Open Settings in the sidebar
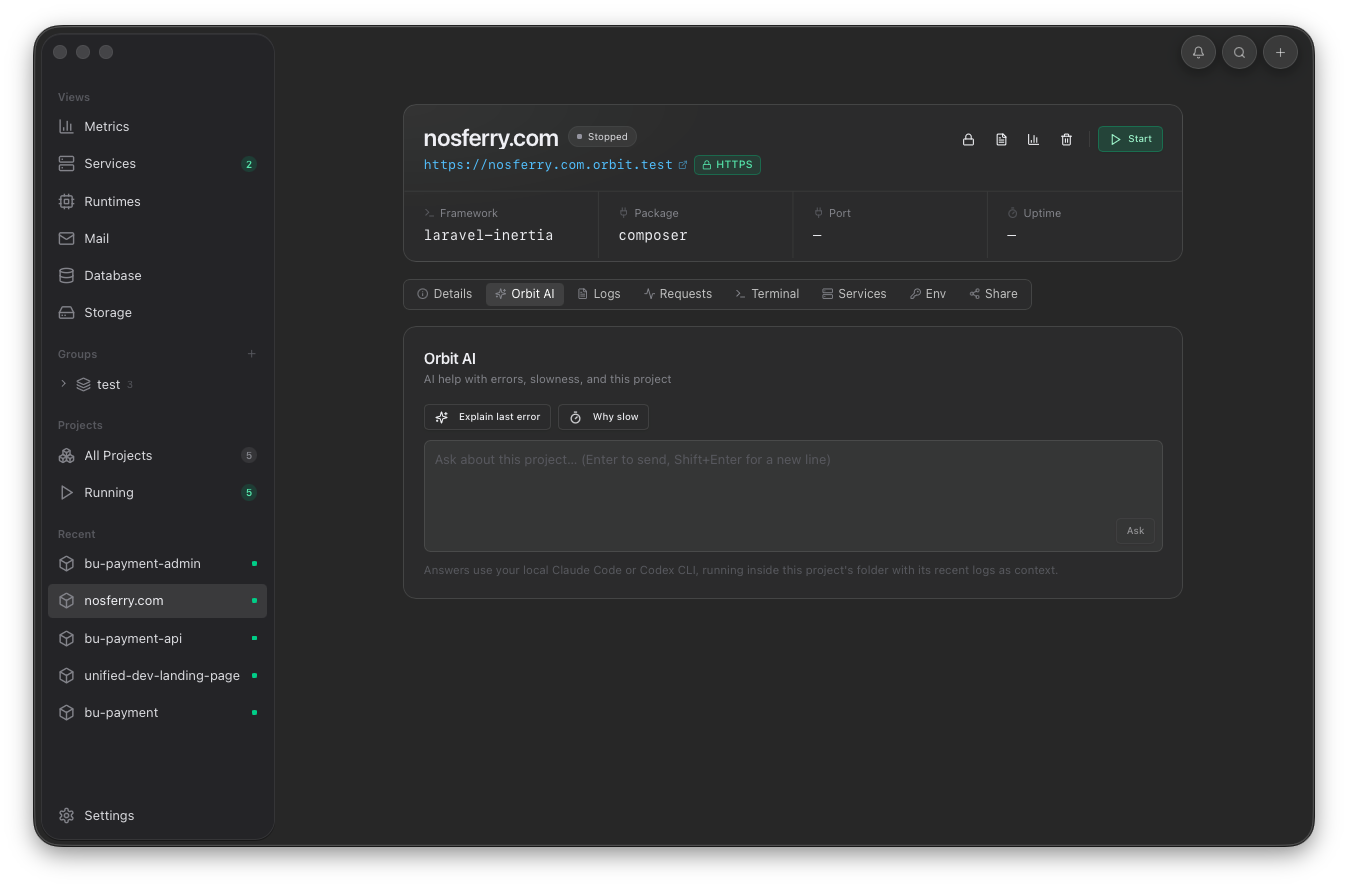This screenshot has height=888, width=1348. 157,815
